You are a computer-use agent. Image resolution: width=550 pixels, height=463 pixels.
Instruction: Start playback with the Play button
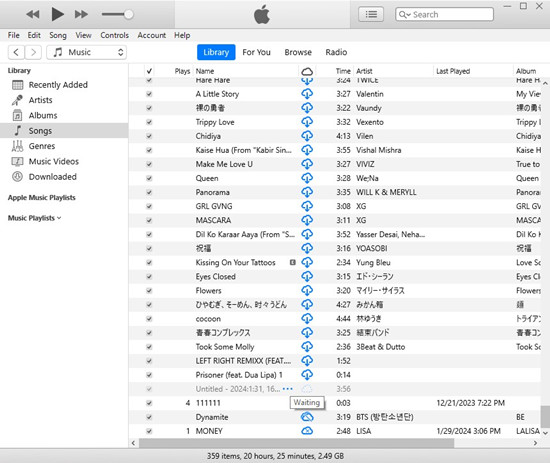tap(58, 14)
